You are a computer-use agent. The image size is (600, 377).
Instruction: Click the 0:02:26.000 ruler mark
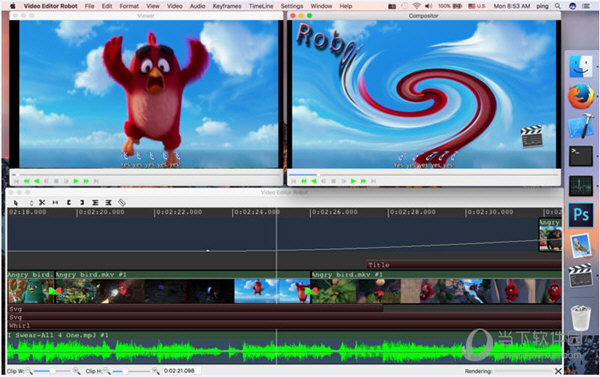[335, 212]
